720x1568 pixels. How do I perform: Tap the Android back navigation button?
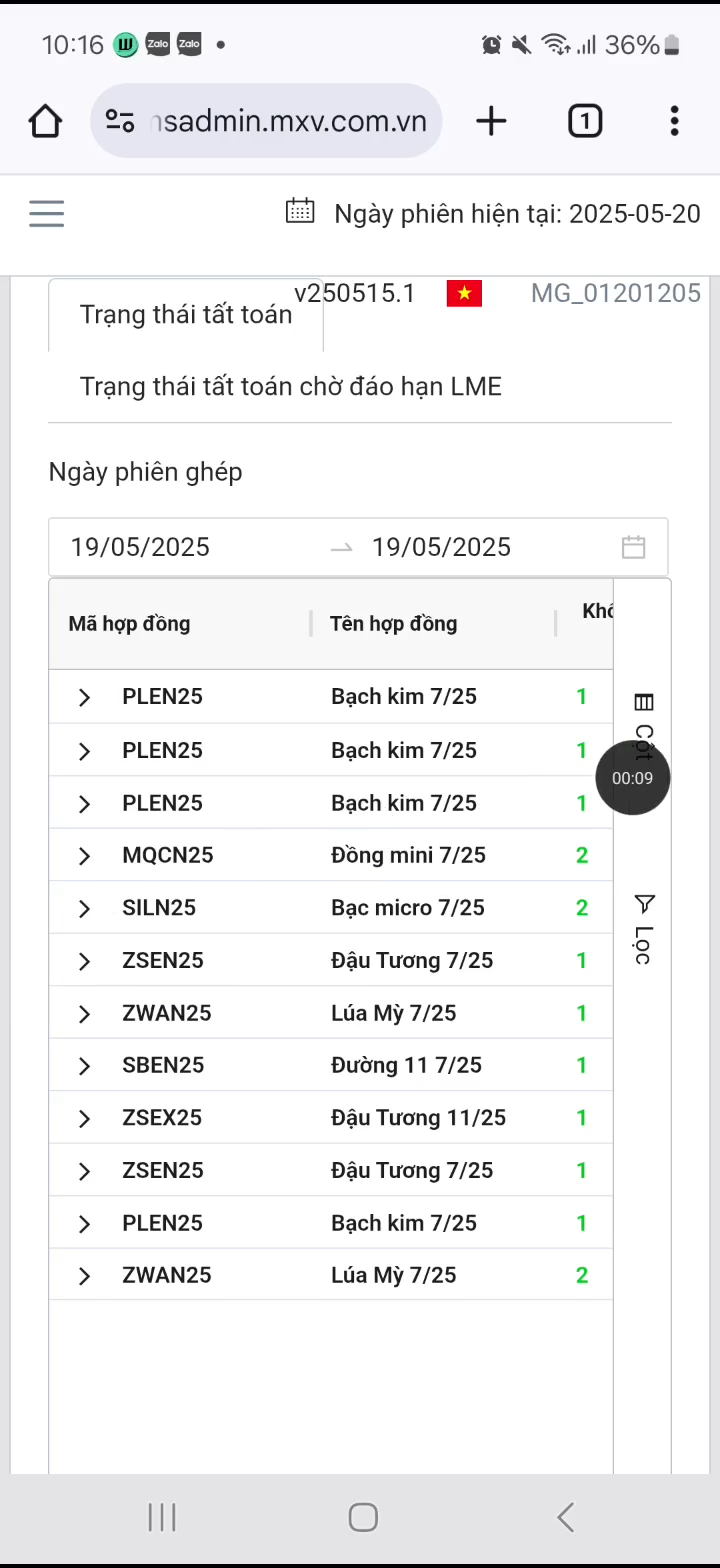click(565, 1517)
